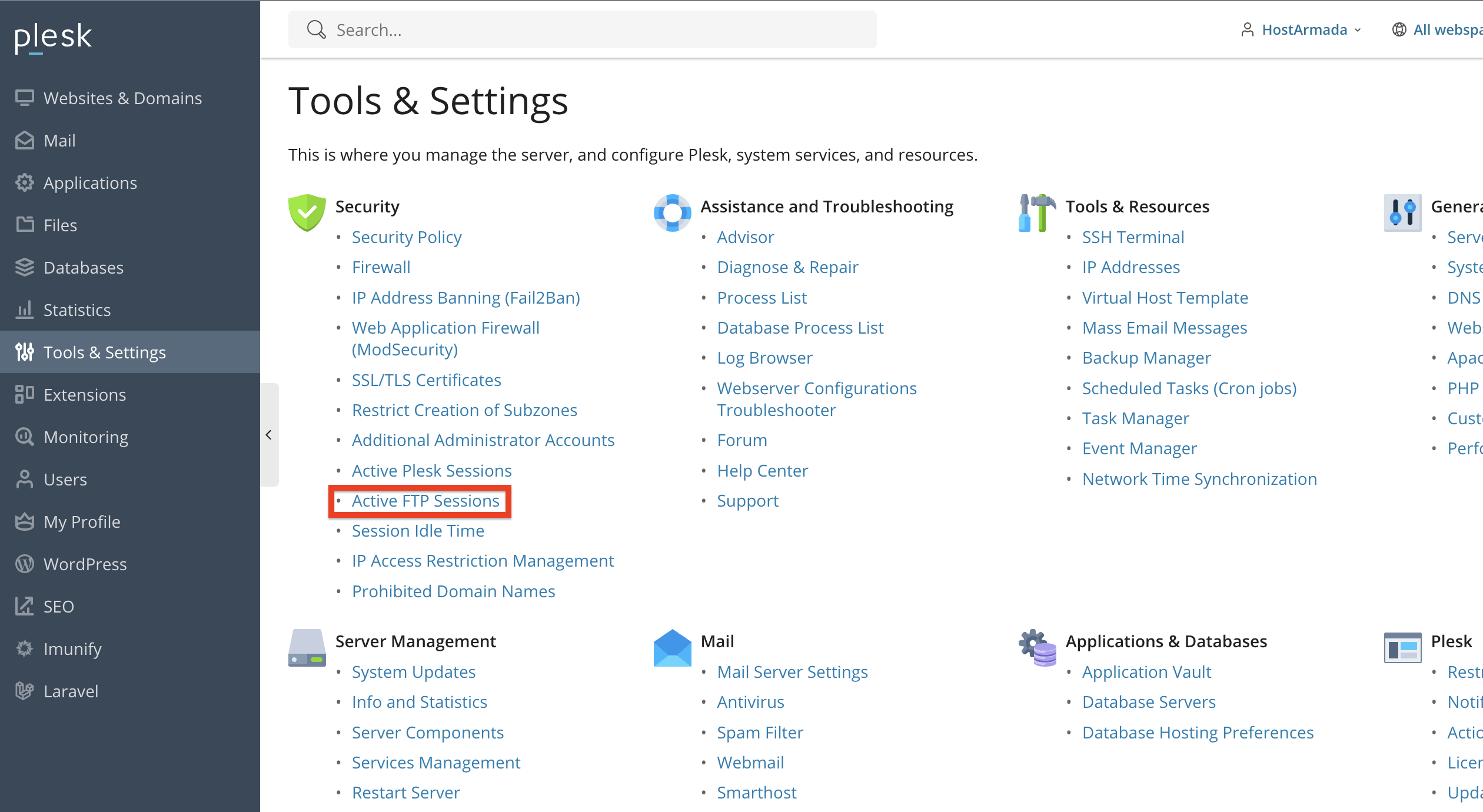The image size is (1483, 812).
Task: Open SSH Terminal link
Action: 1133,237
